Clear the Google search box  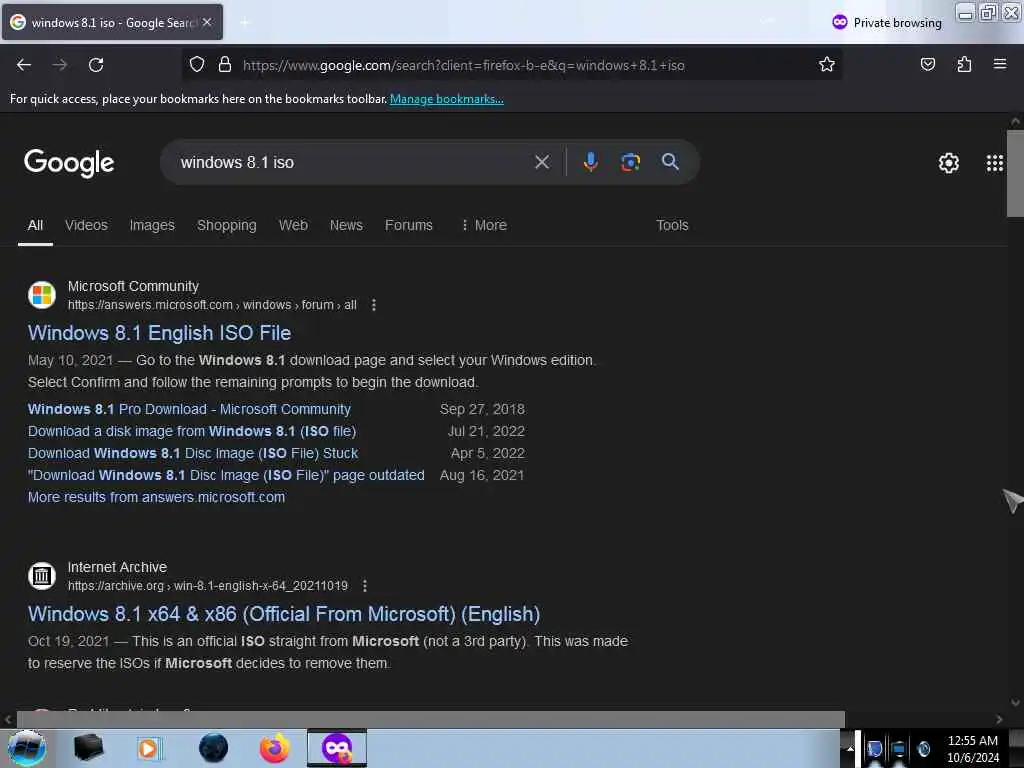(x=542, y=162)
